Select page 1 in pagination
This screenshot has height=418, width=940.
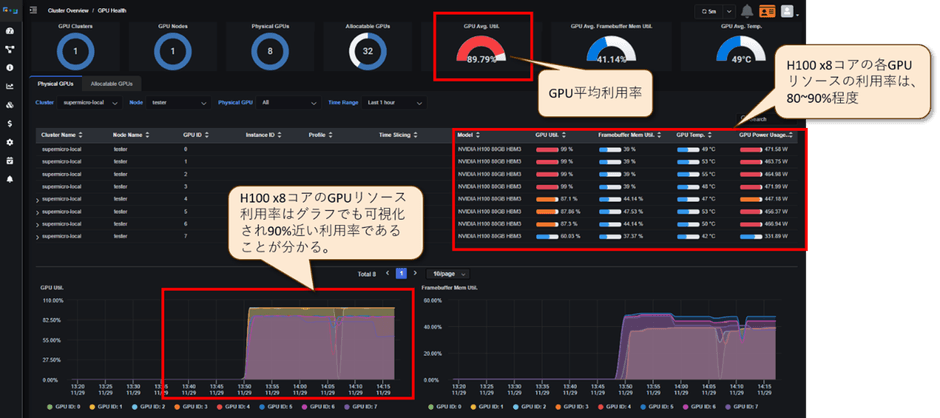pos(401,273)
